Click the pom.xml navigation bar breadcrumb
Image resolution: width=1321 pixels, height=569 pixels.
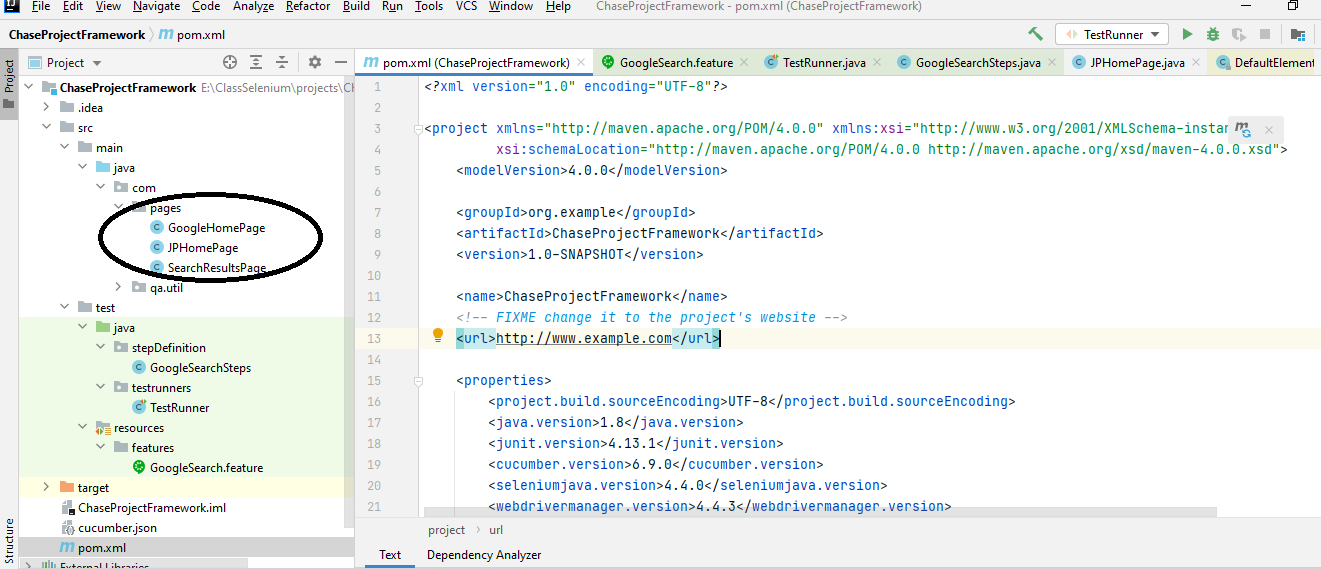194,34
